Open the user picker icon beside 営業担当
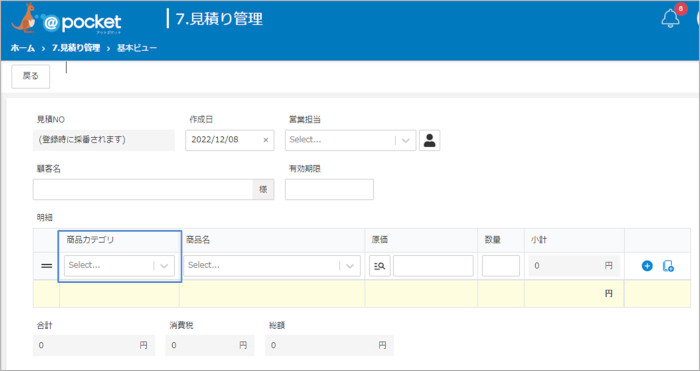 [x=429, y=140]
